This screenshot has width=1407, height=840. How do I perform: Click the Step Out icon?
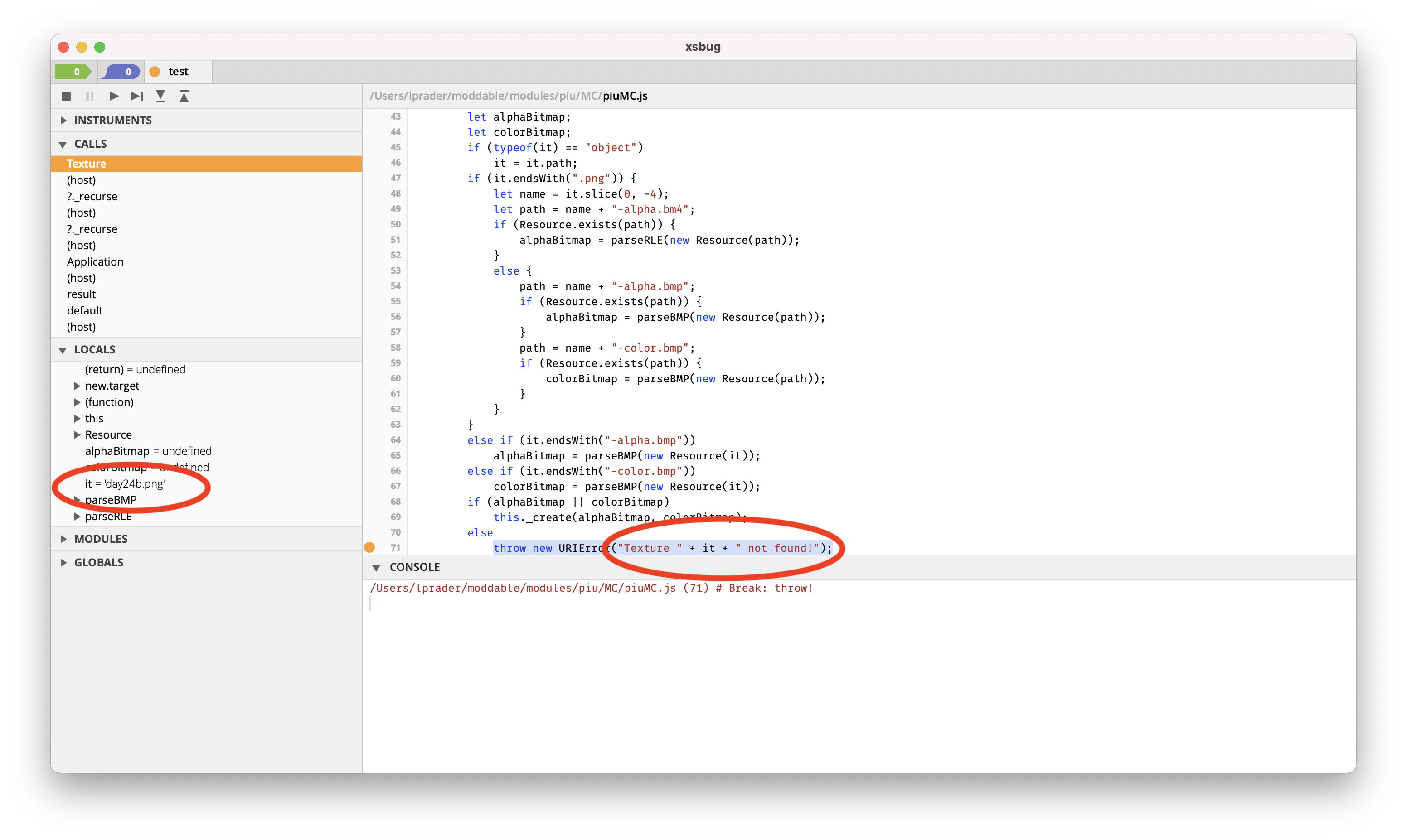(184, 96)
